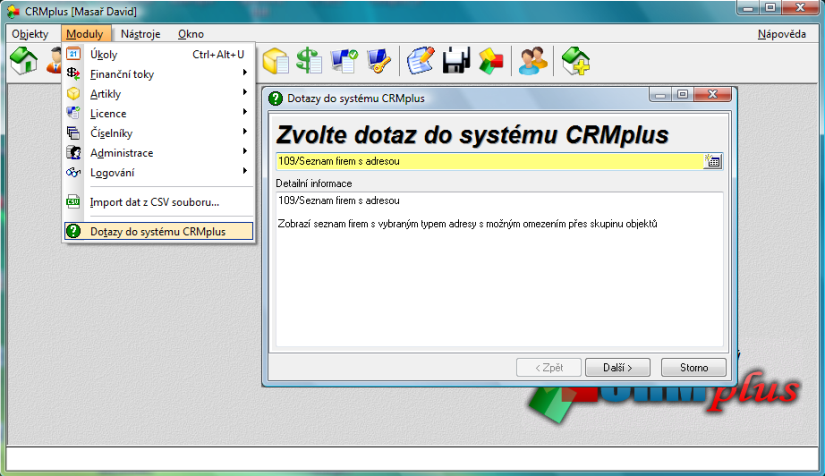The height and width of the screenshot is (476, 825).
Task: Click the Detailní informace text area
Action: (499, 269)
